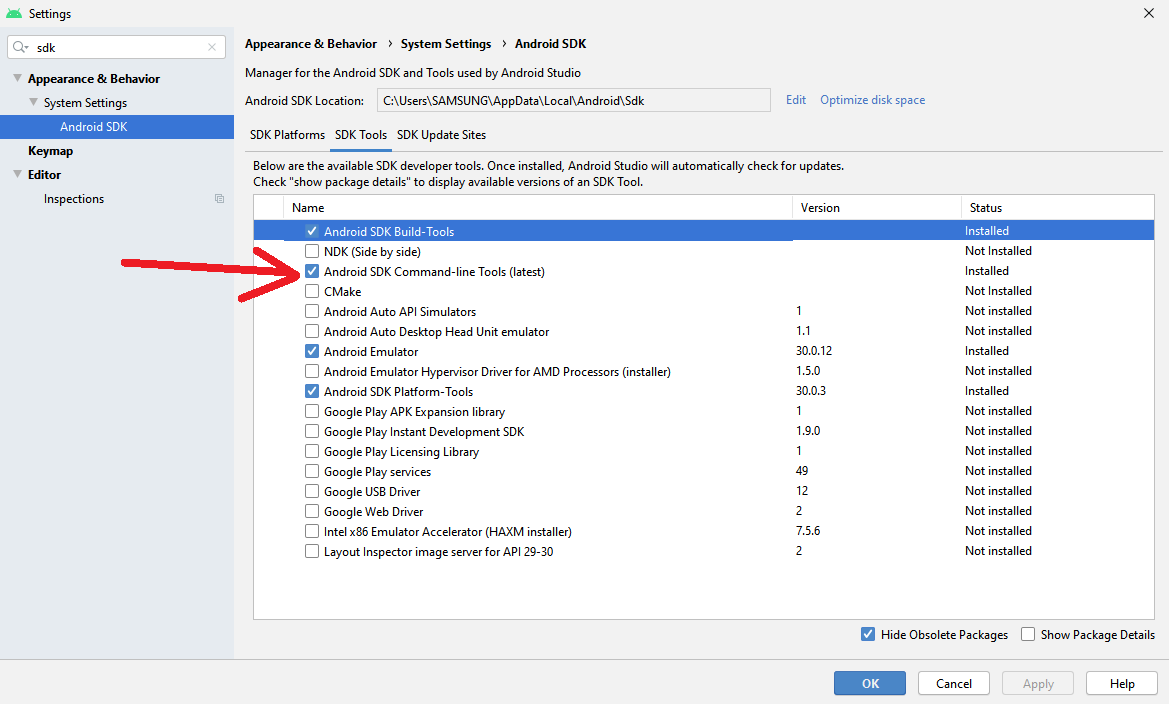The width and height of the screenshot is (1169, 704).
Task: Select Android SDK in the settings tree
Action: coord(117,127)
